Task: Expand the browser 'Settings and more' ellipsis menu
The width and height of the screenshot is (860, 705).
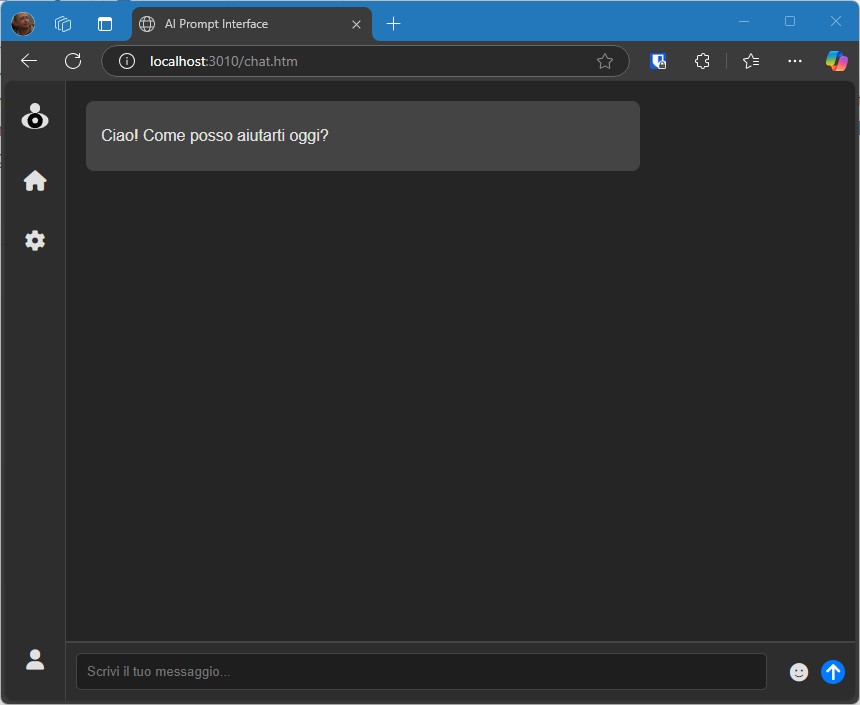Action: click(795, 61)
